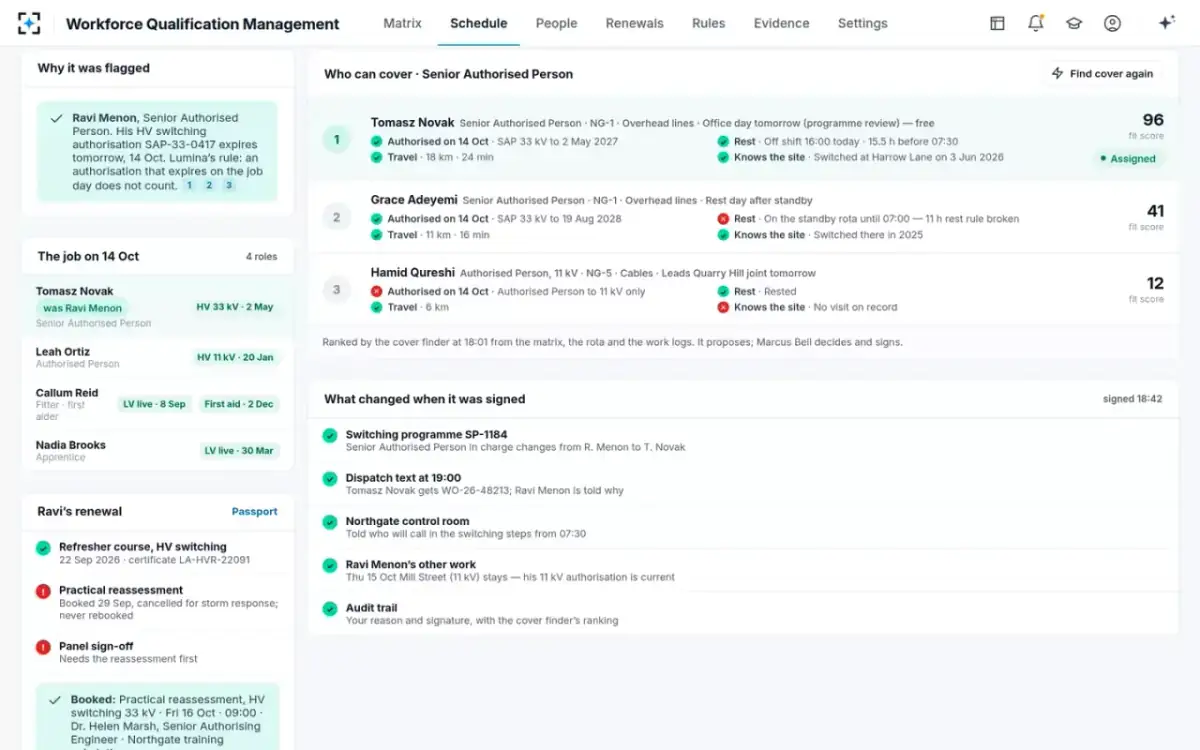Click citation chip 1 in the flagged note
Viewport: 1200px width, 750px height.
[x=190, y=186]
